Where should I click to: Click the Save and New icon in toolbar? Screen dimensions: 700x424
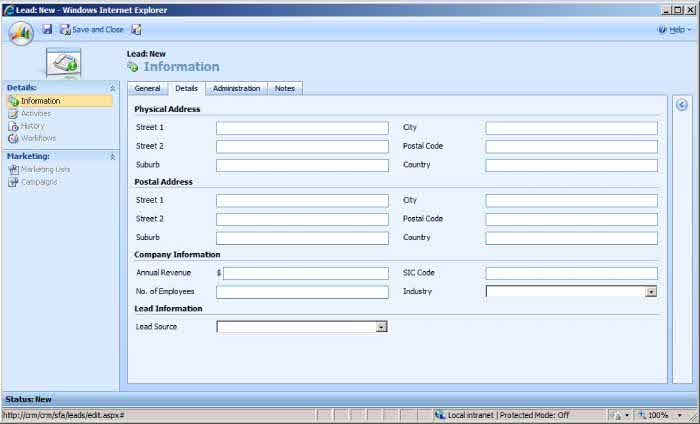point(136,30)
